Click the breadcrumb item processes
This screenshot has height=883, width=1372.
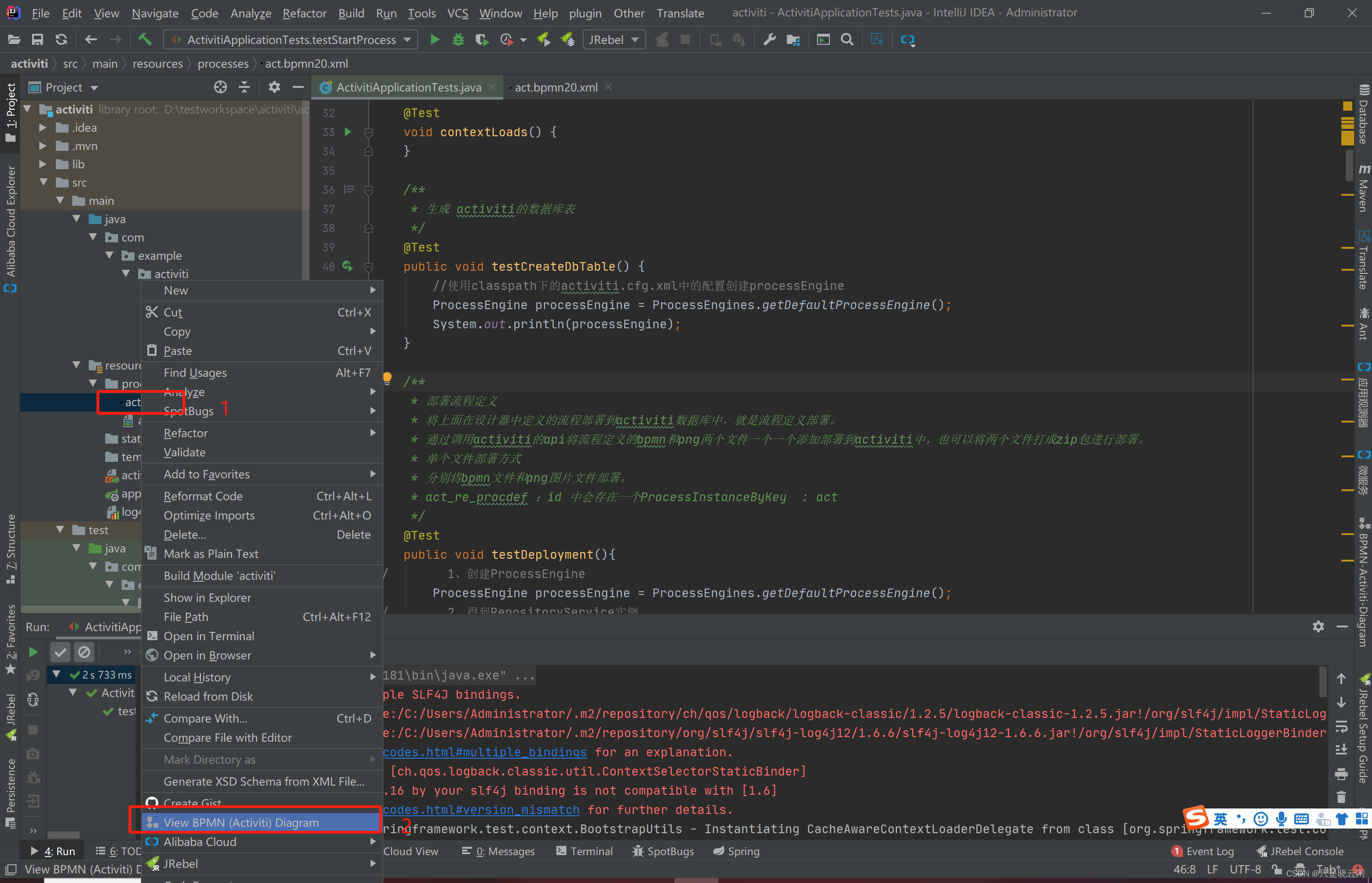(x=223, y=64)
